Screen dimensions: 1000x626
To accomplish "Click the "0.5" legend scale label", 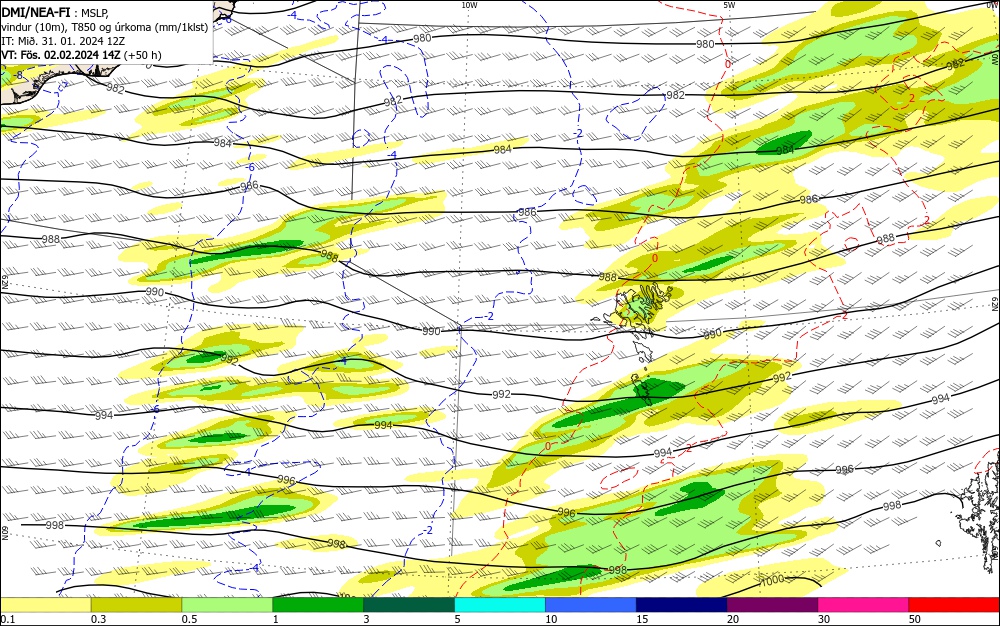I will pos(189,619).
